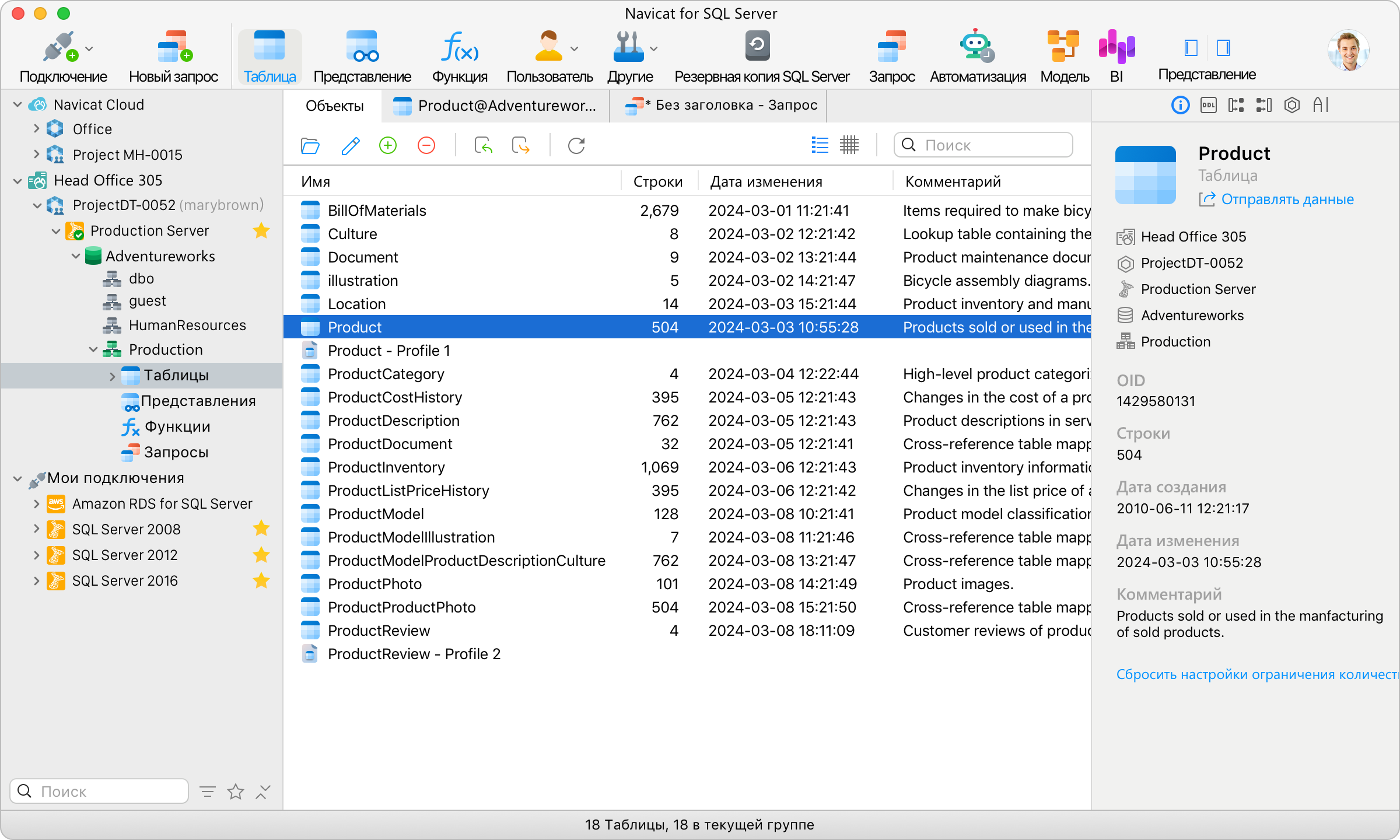The width and height of the screenshot is (1400, 840).
Task: Switch to the Product@Adventureworks tab
Action: click(x=495, y=106)
